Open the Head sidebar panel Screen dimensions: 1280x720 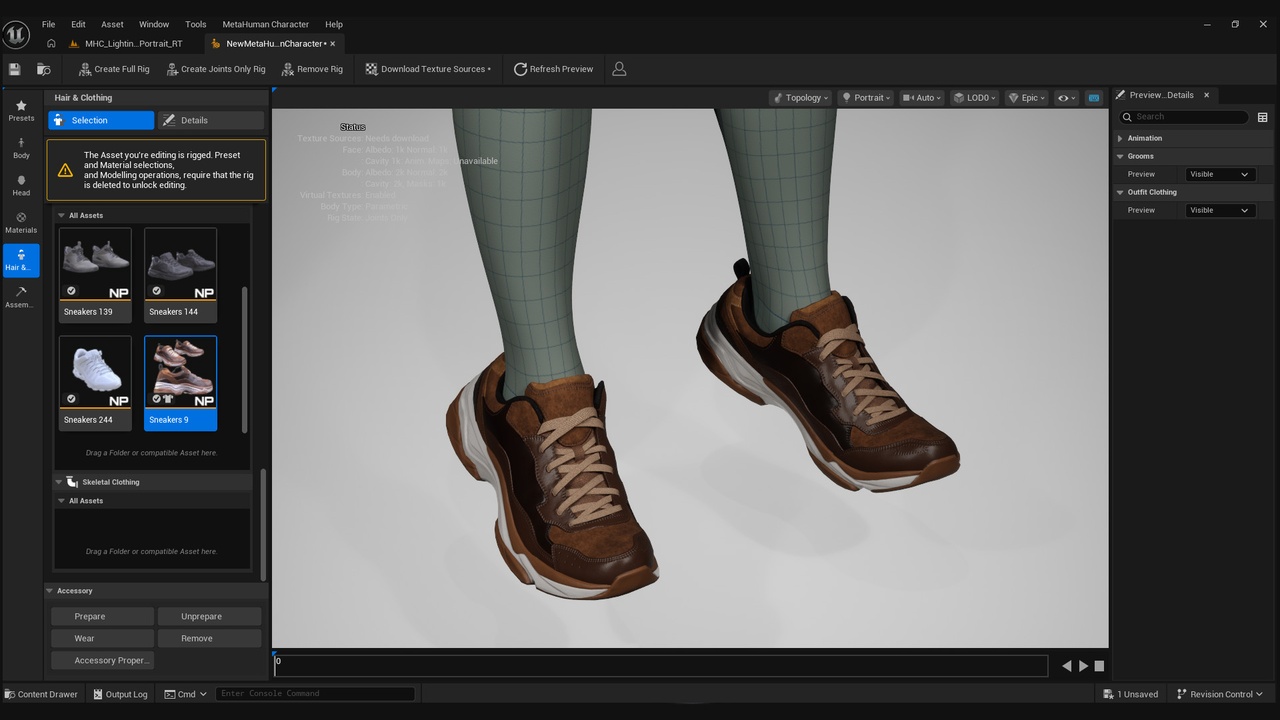21,185
